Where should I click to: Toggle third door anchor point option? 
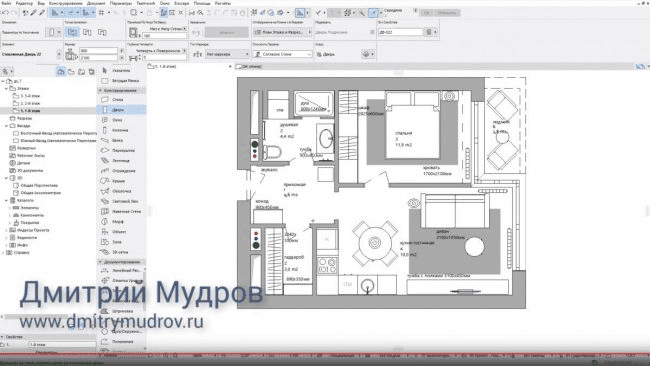pos(102,32)
